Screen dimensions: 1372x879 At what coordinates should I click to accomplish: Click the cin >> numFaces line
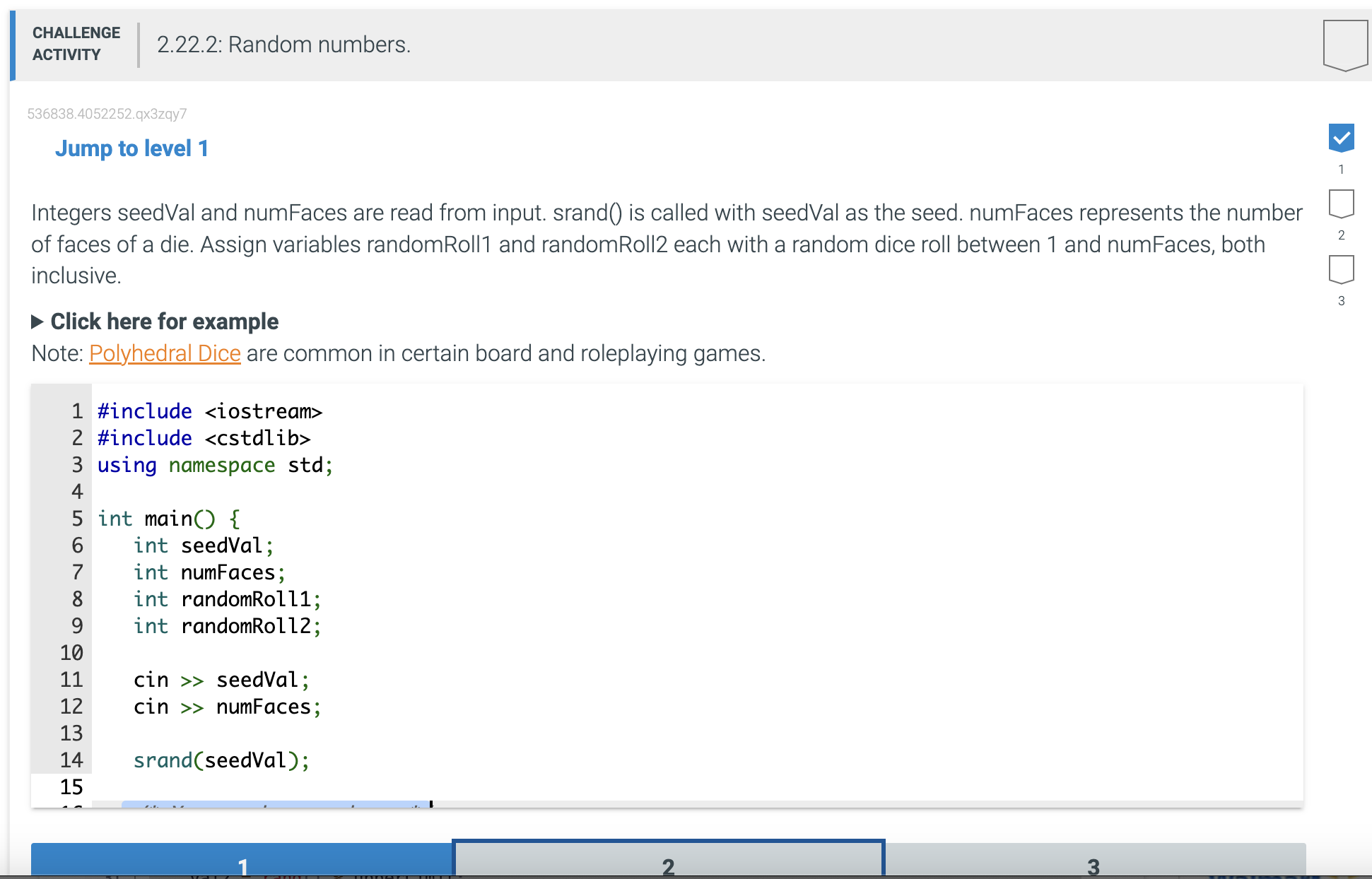point(227,707)
